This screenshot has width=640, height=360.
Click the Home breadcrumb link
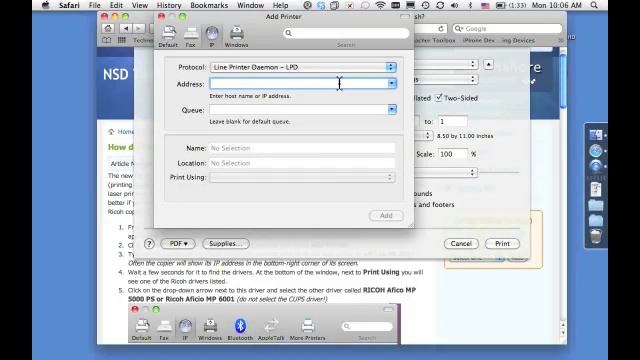click(x=126, y=131)
